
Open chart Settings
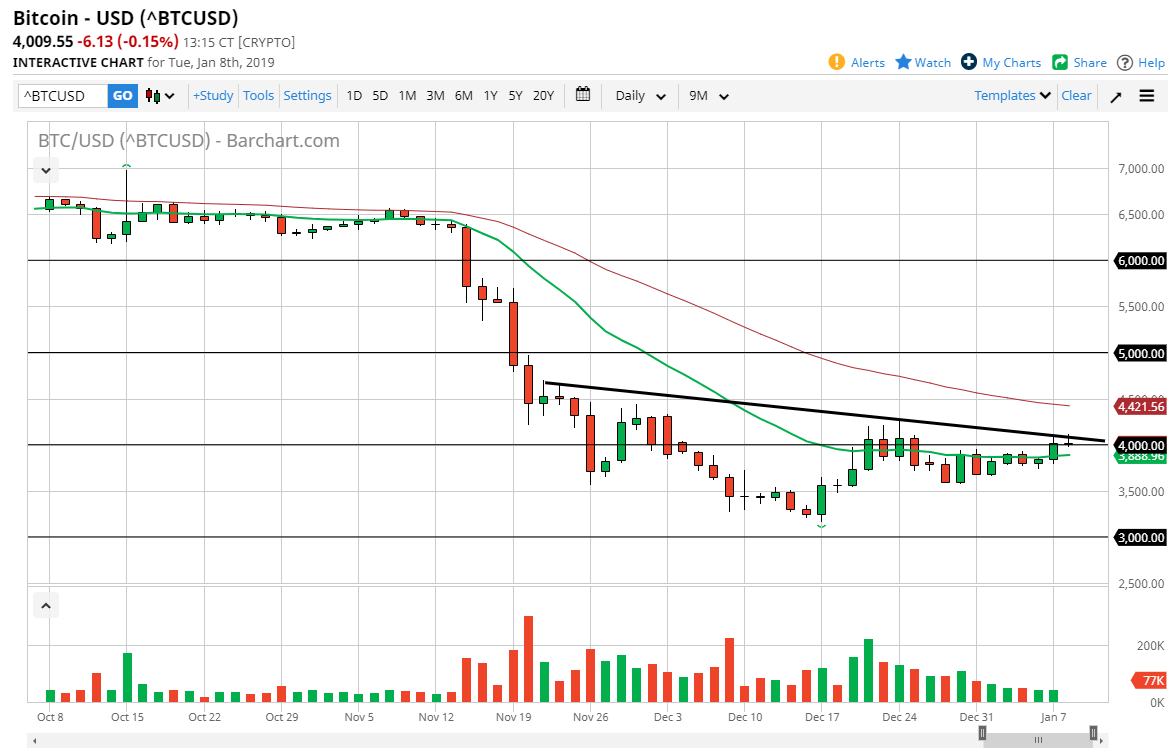307,96
